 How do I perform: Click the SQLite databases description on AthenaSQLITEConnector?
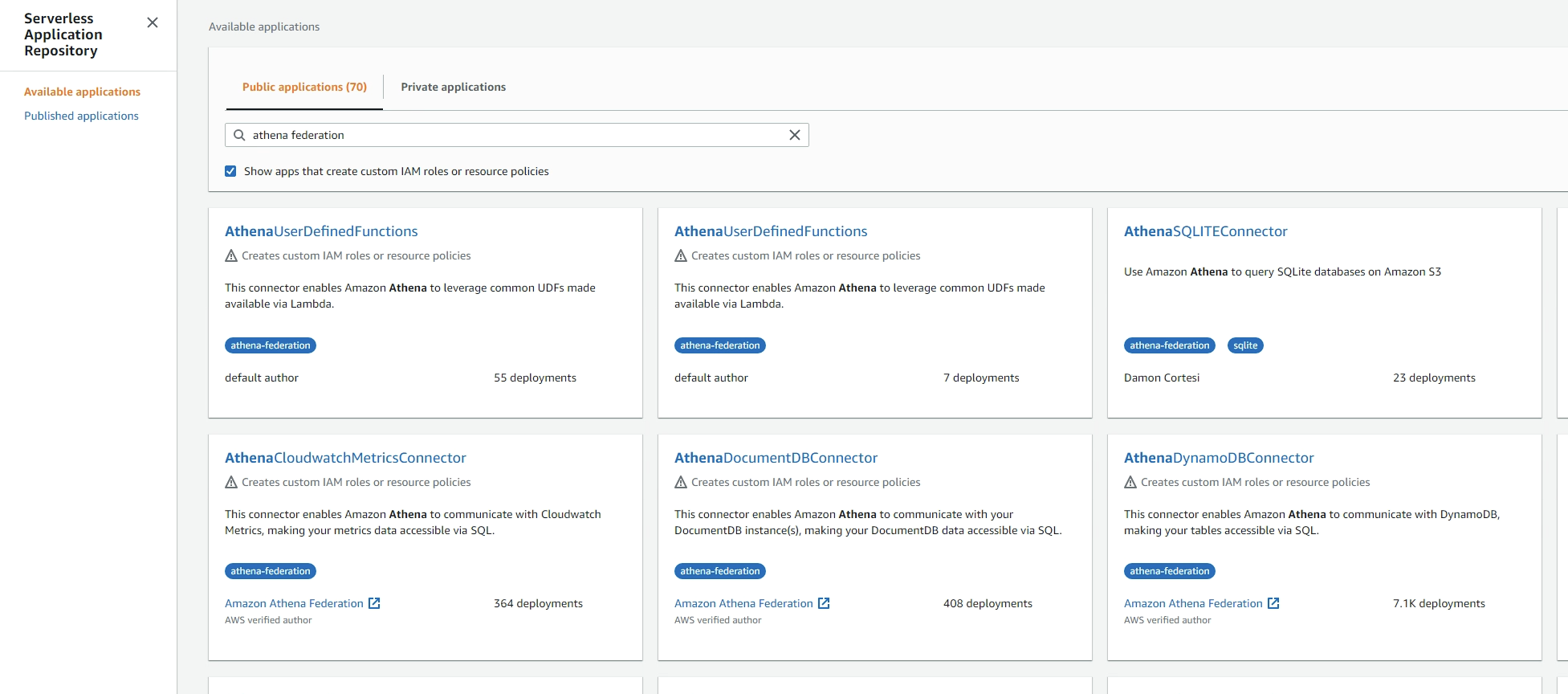(1282, 271)
